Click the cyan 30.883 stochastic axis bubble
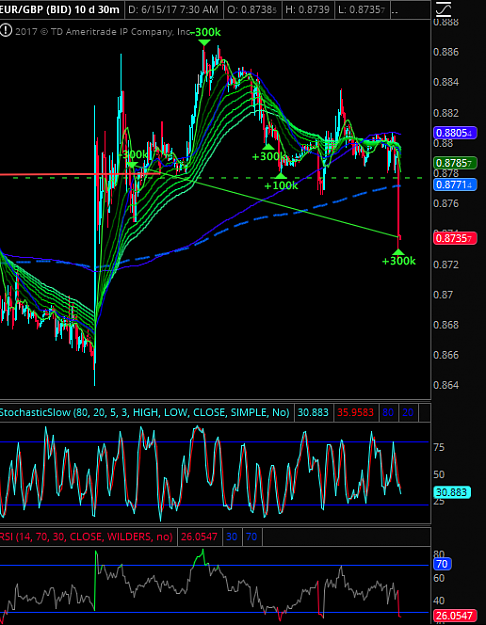The image size is (486, 625). 453,492
